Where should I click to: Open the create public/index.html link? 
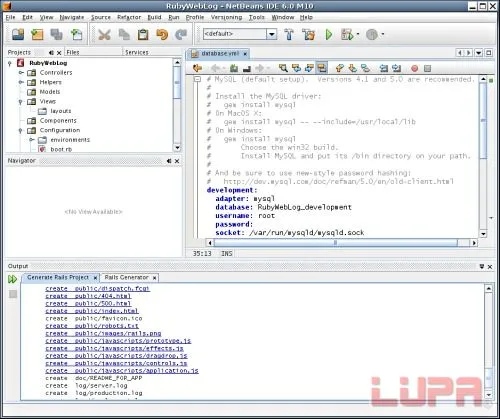click(x=92, y=311)
